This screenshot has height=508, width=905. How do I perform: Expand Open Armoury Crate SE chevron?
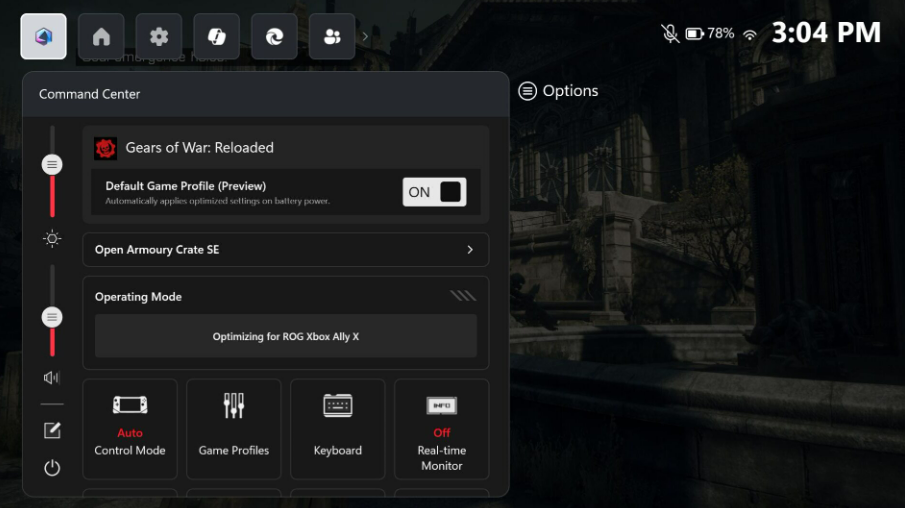(x=470, y=250)
